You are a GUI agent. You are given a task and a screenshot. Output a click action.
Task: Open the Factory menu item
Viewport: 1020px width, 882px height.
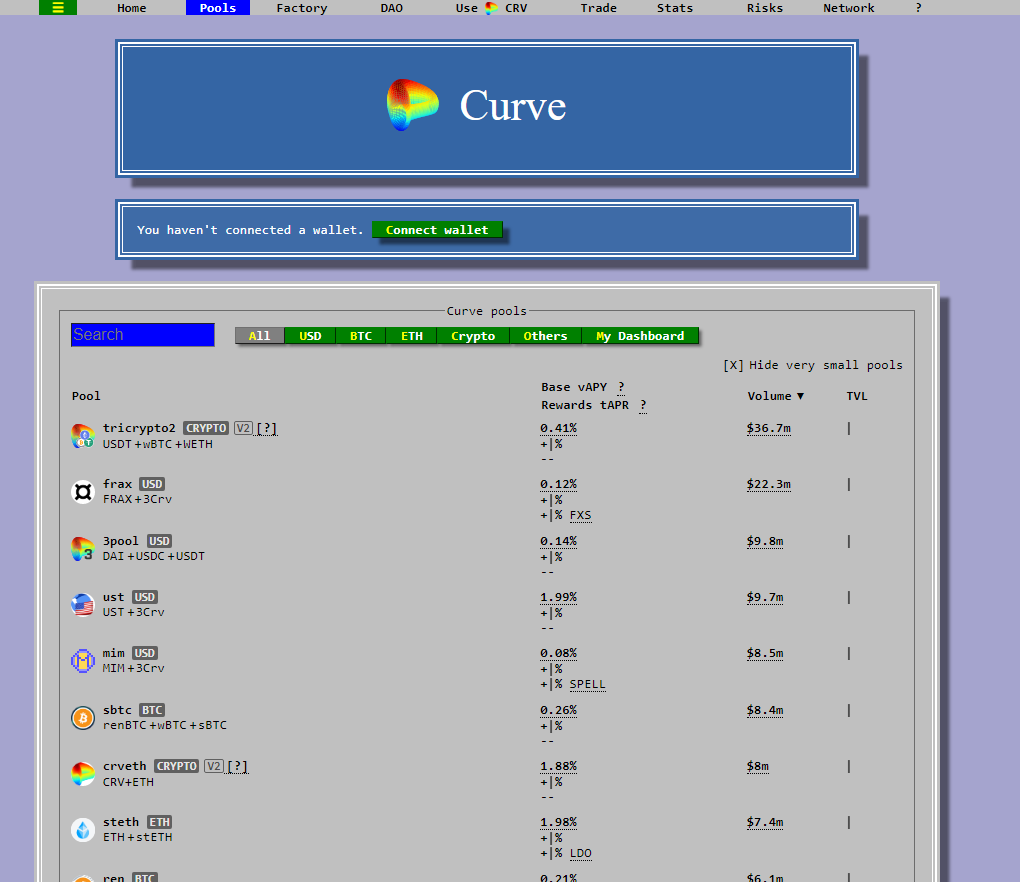302,8
